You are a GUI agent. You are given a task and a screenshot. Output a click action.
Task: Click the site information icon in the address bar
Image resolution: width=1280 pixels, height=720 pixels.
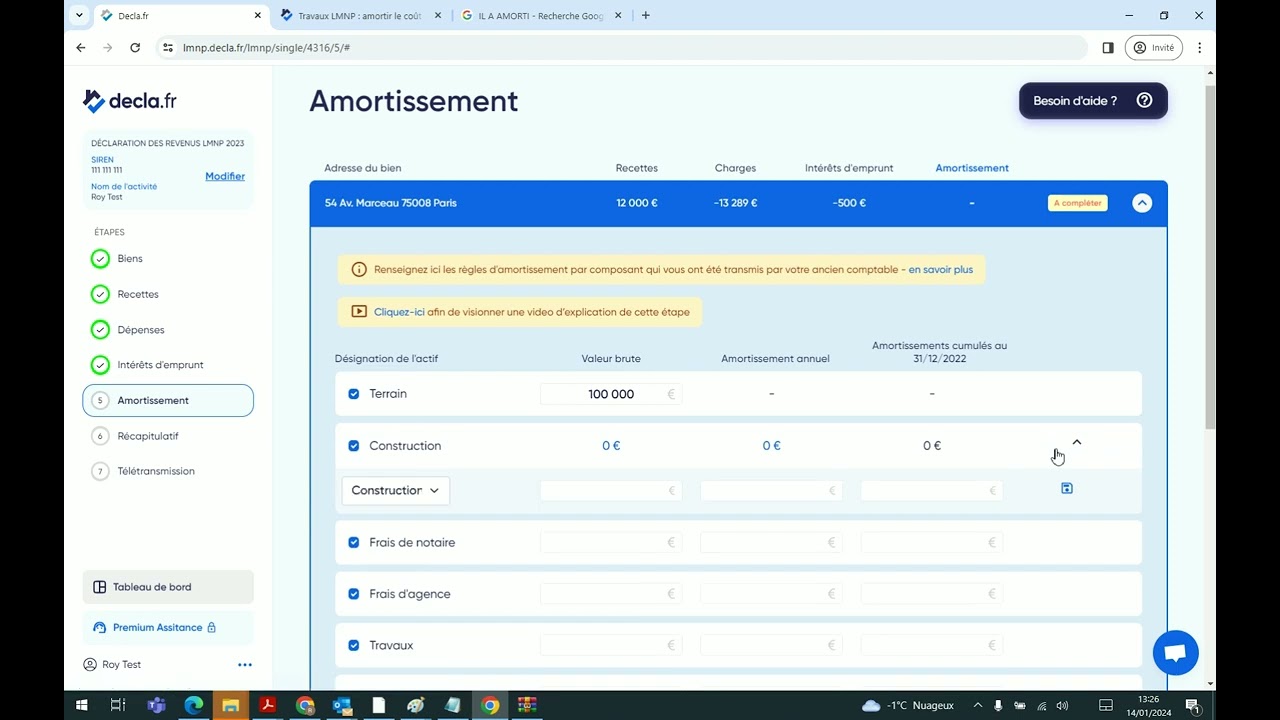click(x=168, y=47)
